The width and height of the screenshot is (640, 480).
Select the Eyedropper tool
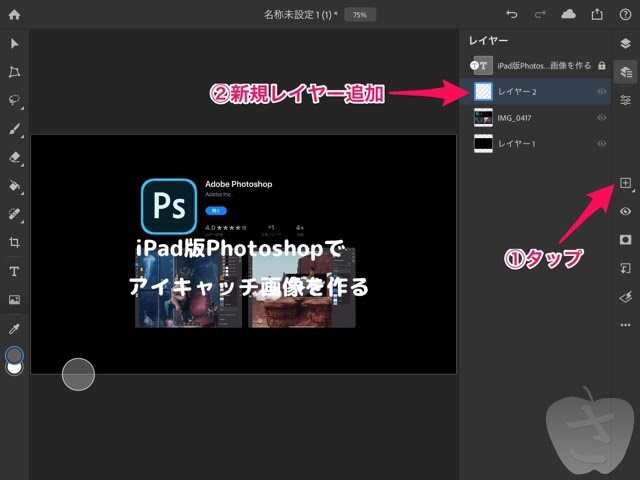point(14,329)
